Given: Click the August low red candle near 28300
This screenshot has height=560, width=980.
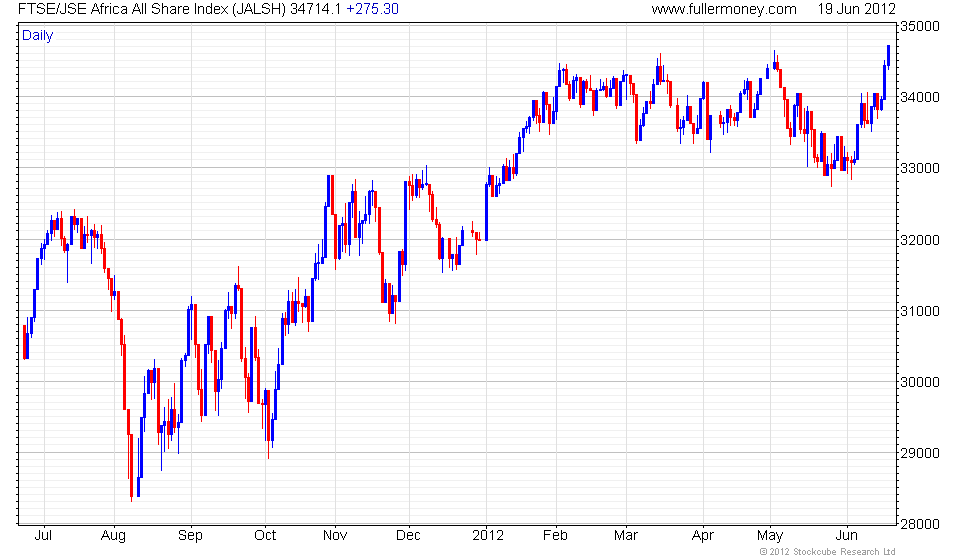Looking at the screenshot, I should point(131,468).
